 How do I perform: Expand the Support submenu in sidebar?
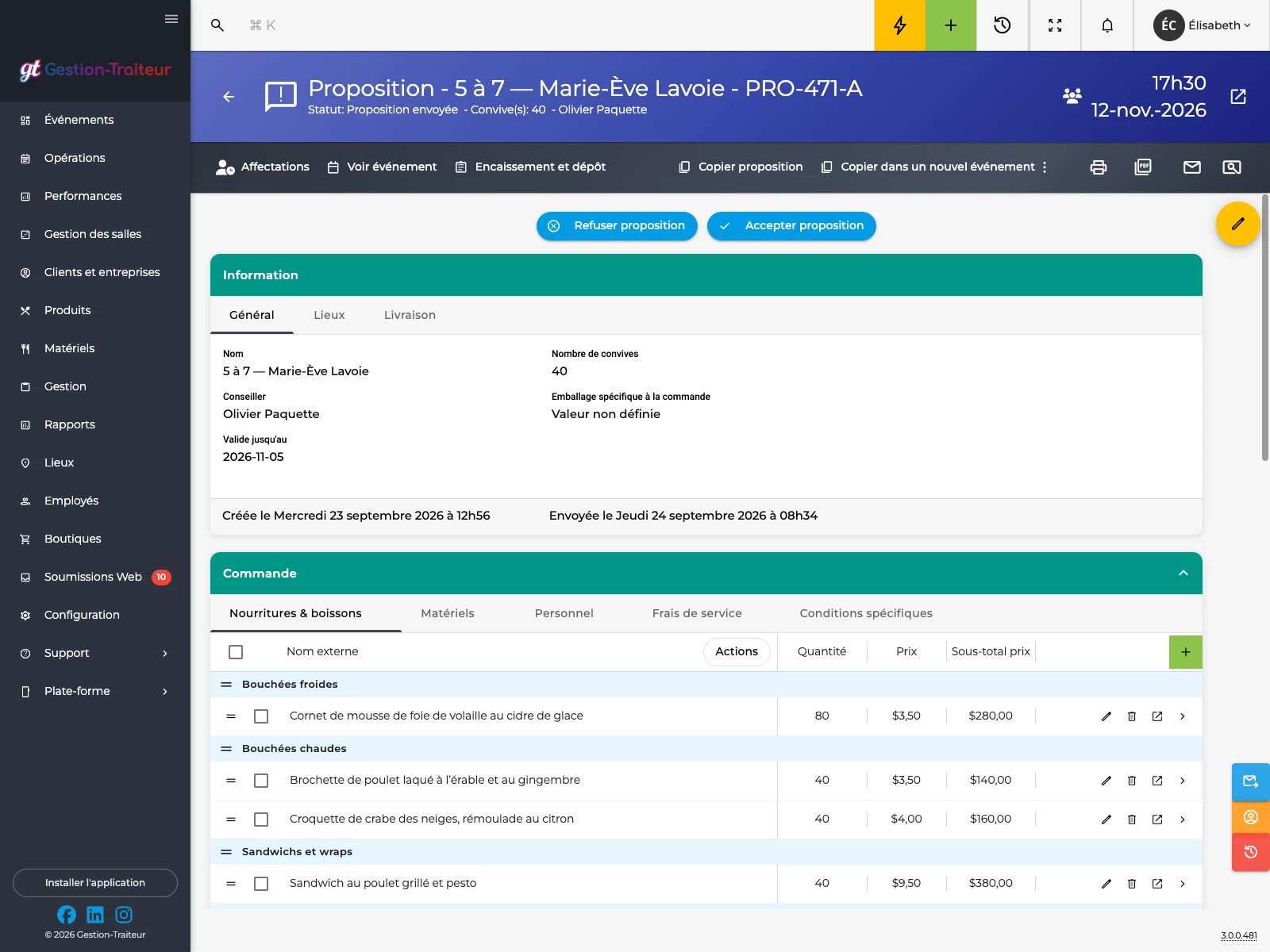click(95, 653)
